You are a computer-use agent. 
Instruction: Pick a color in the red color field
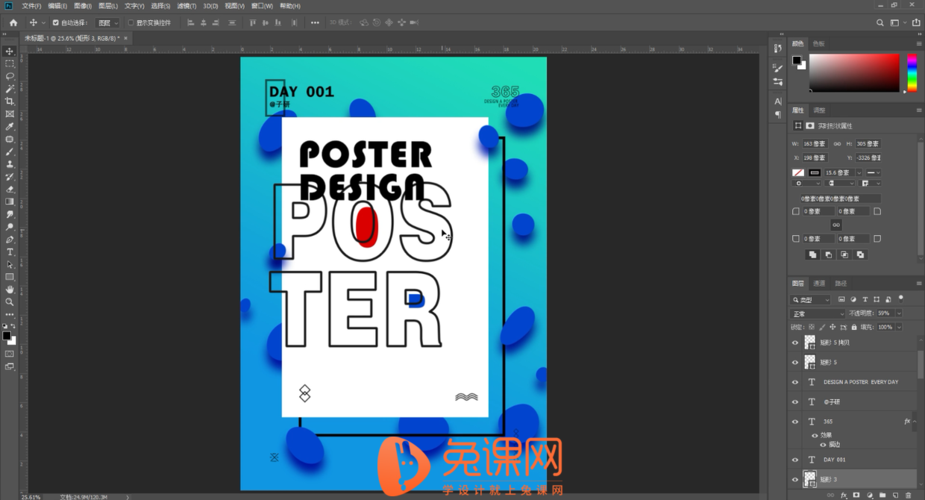point(854,73)
